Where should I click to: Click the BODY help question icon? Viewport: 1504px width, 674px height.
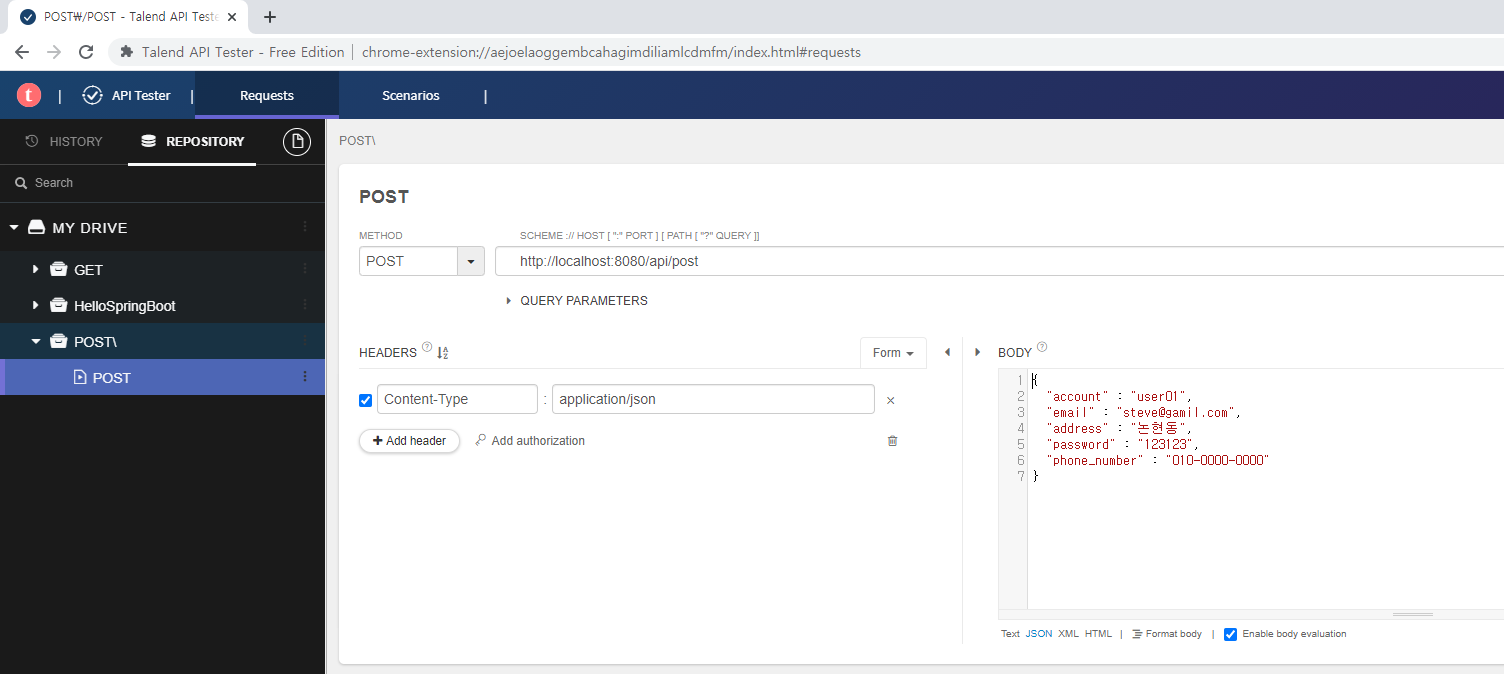[1042, 348]
